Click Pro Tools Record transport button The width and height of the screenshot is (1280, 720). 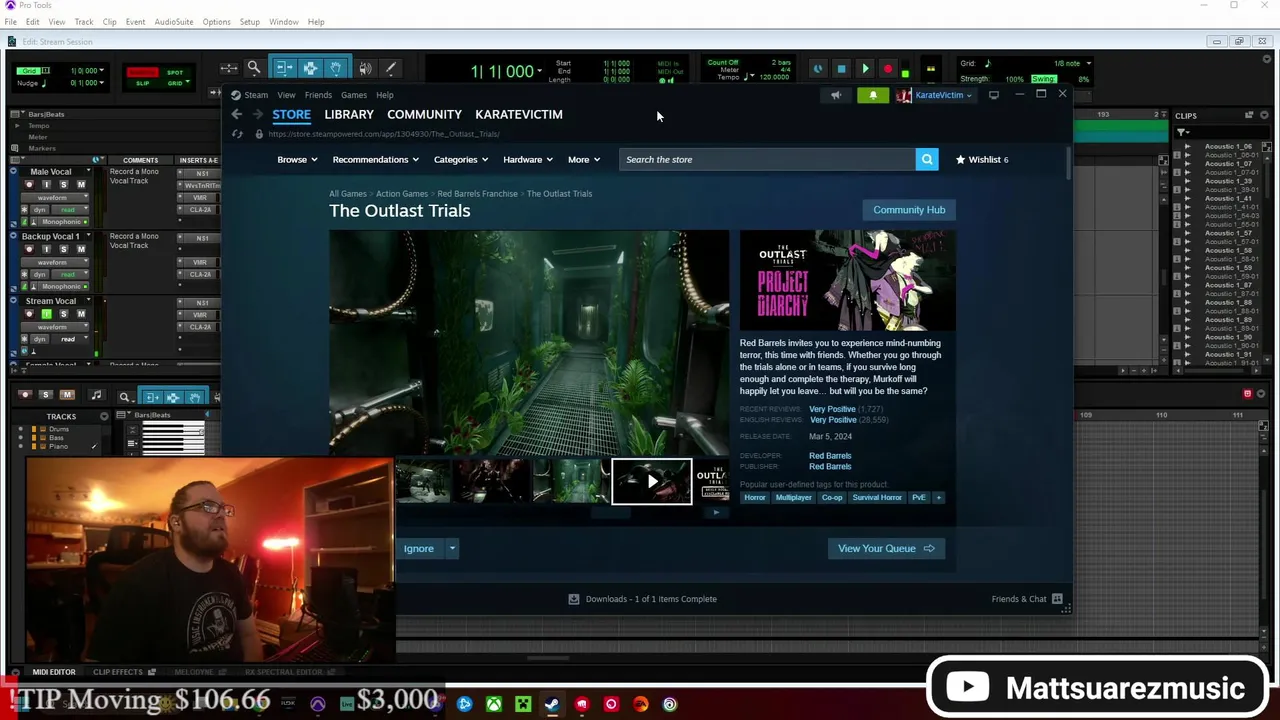coord(888,69)
